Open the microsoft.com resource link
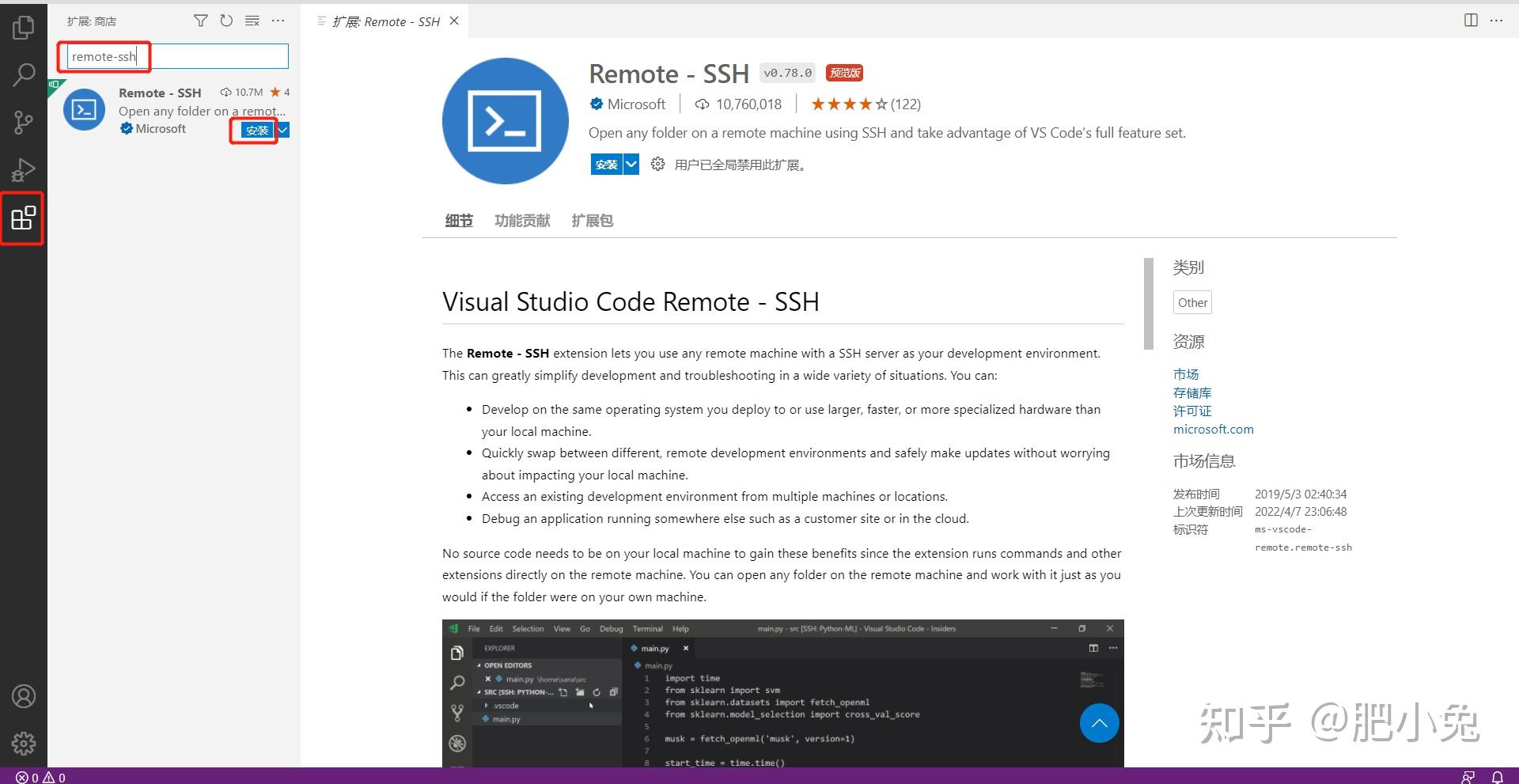 point(1213,429)
